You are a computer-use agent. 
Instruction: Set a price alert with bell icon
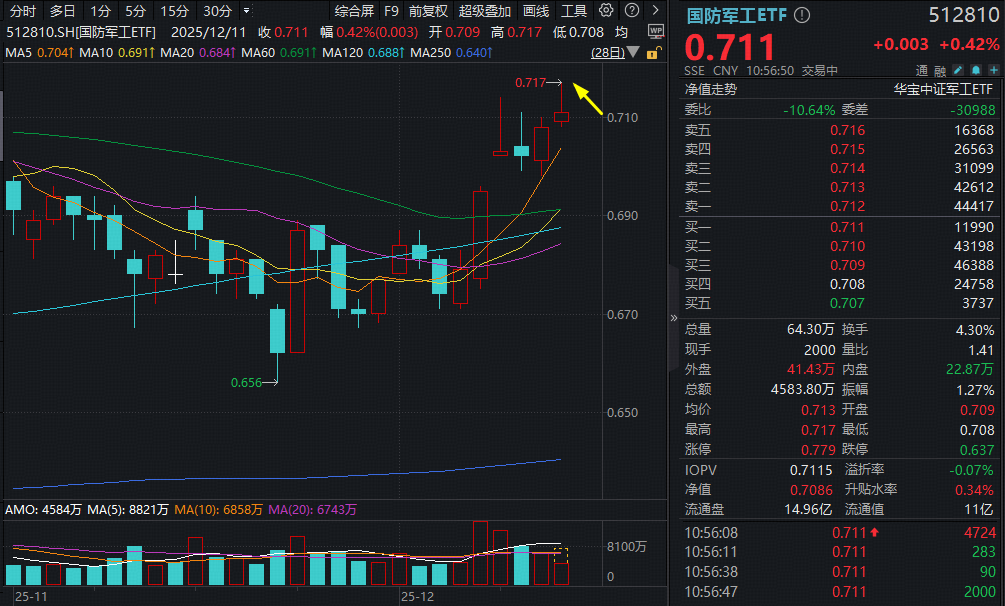974,71
